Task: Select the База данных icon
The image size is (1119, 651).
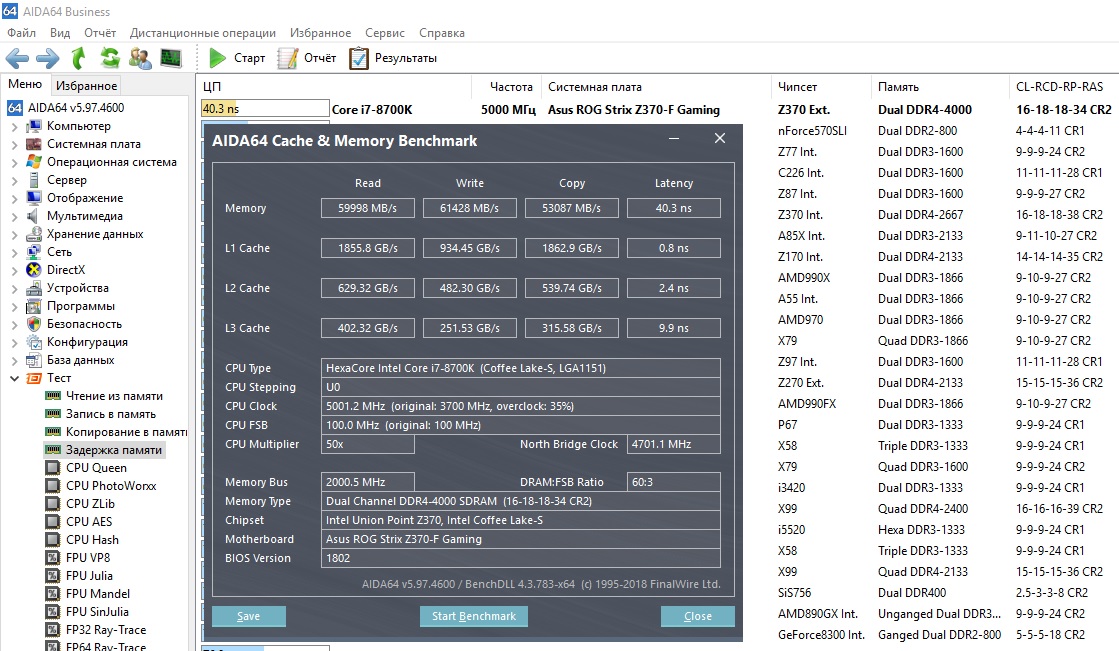Action: tap(34, 360)
